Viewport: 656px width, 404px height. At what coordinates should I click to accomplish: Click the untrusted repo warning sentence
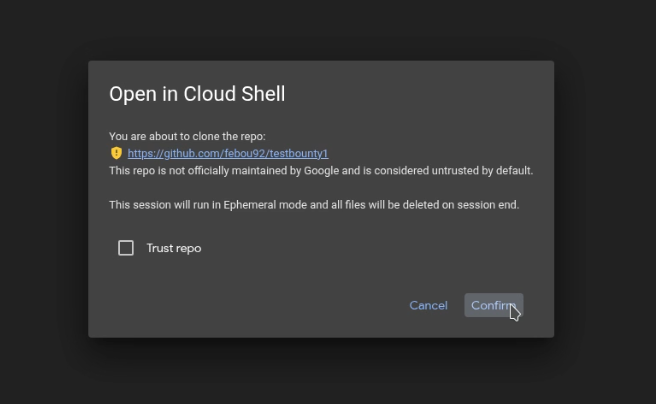click(x=321, y=170)
